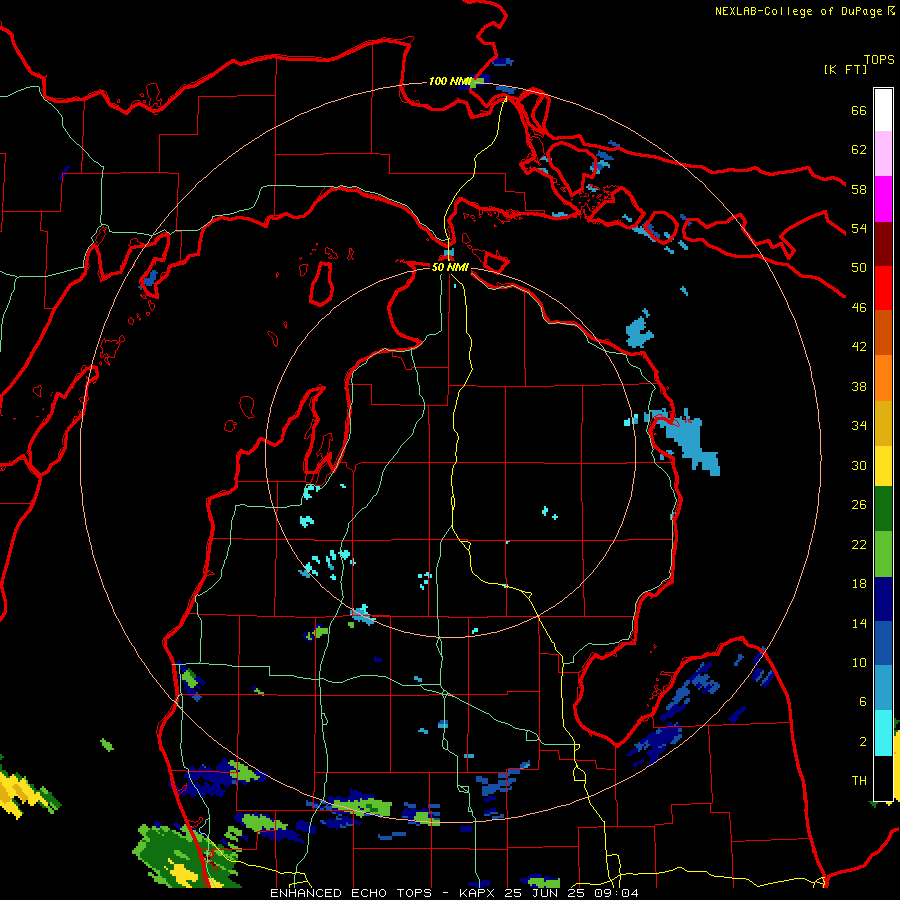
Task: Select the navy blue legend swatch
Action: coord(883,599)
